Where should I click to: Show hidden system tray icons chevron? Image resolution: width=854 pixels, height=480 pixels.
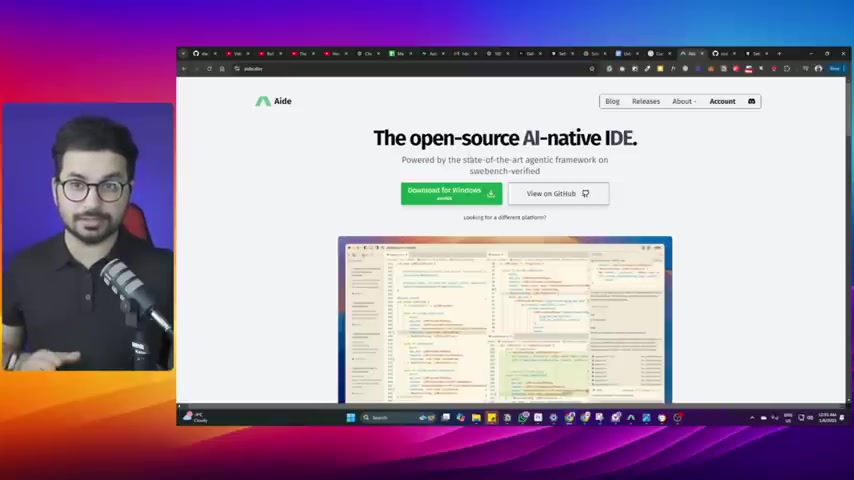point(752,418)
